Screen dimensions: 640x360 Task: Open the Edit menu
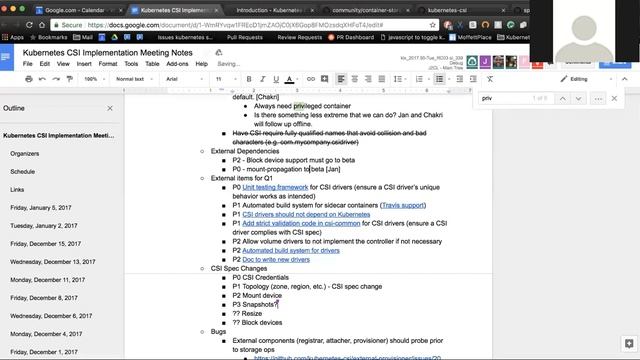44,64
